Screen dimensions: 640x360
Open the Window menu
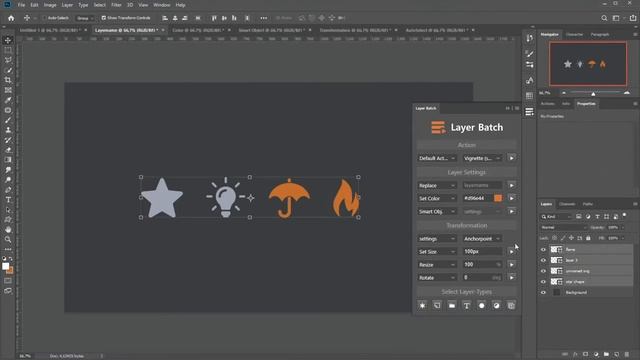tap(162, 5)
